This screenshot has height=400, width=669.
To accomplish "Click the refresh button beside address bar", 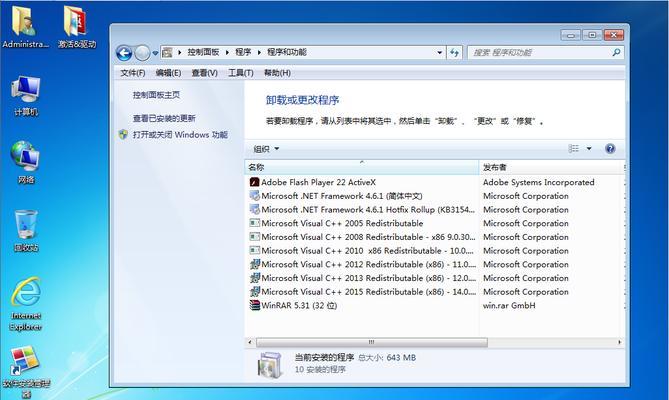I will click(x=454, y=52).
